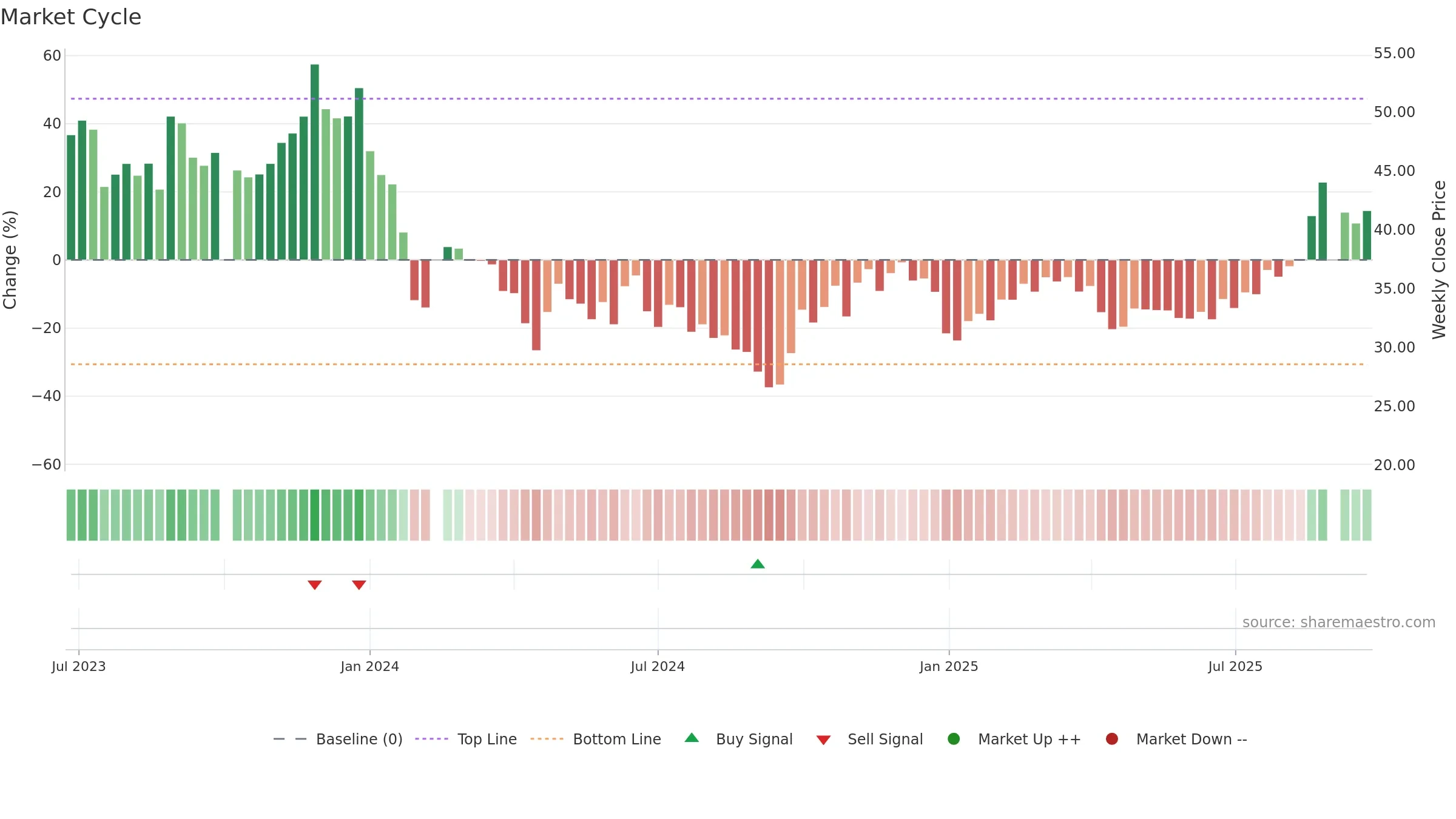Select the second red sell signal marker near Jan 2024

[359, 585]
